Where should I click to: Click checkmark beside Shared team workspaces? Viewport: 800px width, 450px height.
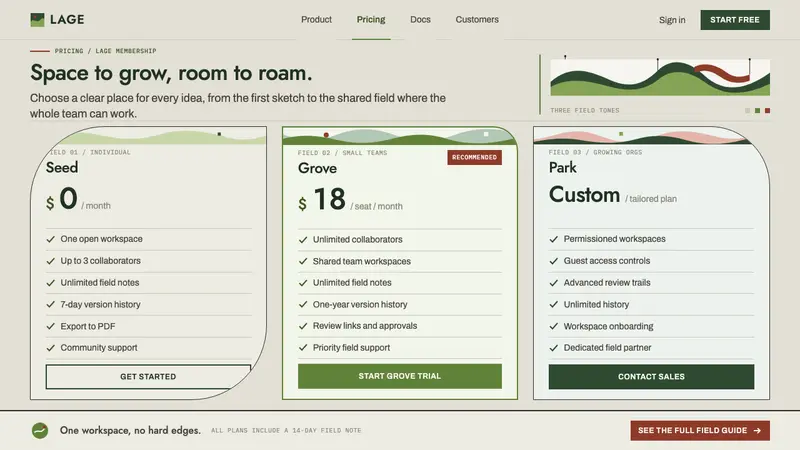303,261
